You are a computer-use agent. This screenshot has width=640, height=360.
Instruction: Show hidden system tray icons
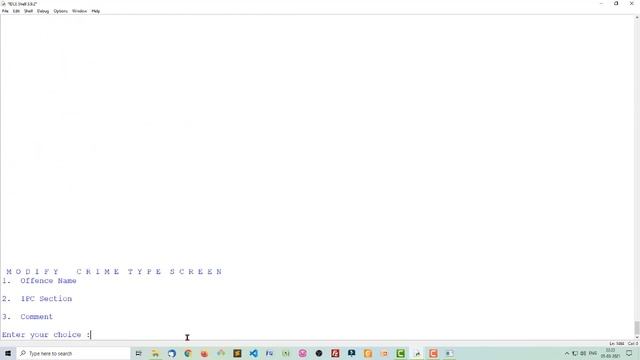[x=567, y=353]
